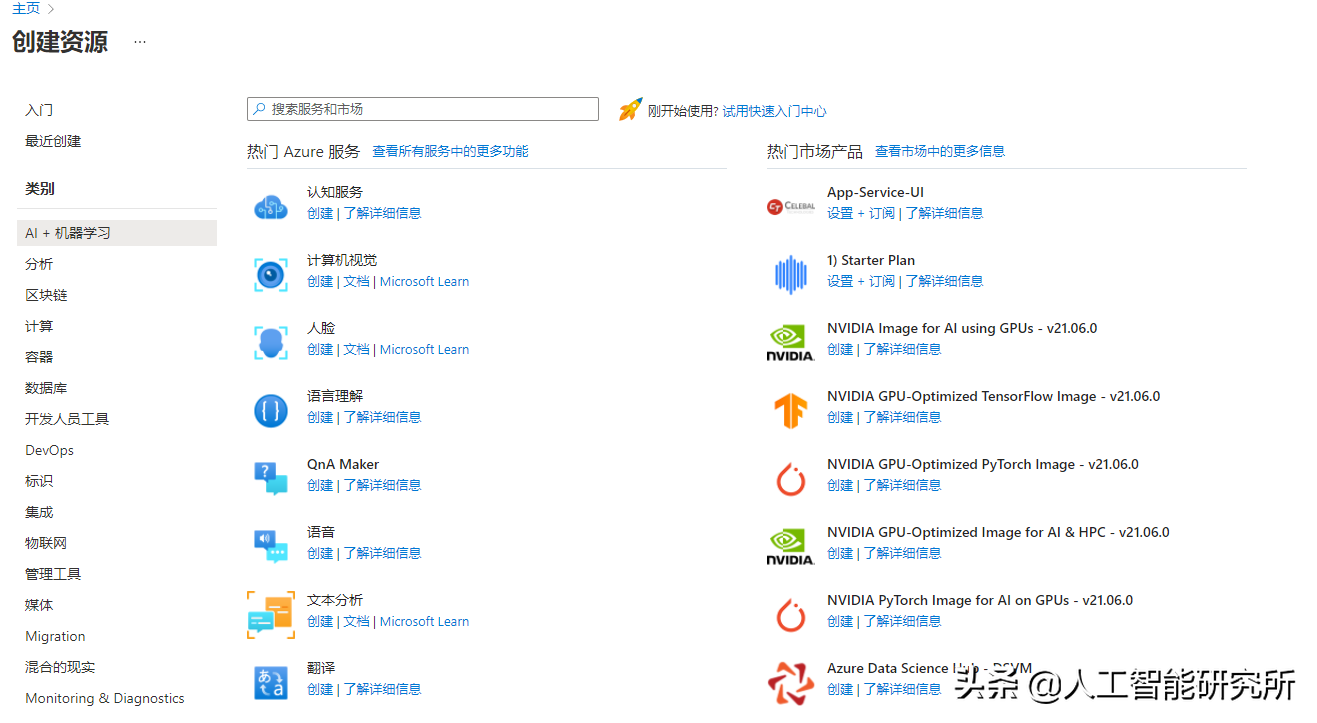
Task: Click 创建 for NVIDIA GPU-Optimized TensorFlow Image
Action: tap(840, 417)
